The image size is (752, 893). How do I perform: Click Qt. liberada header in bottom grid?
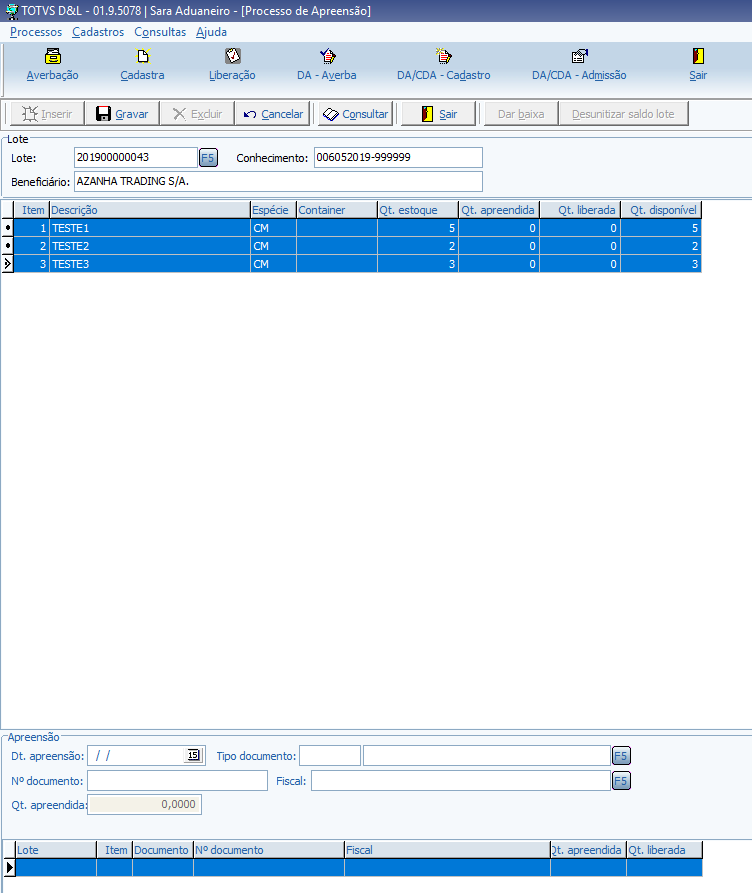[x=664, y=850]
